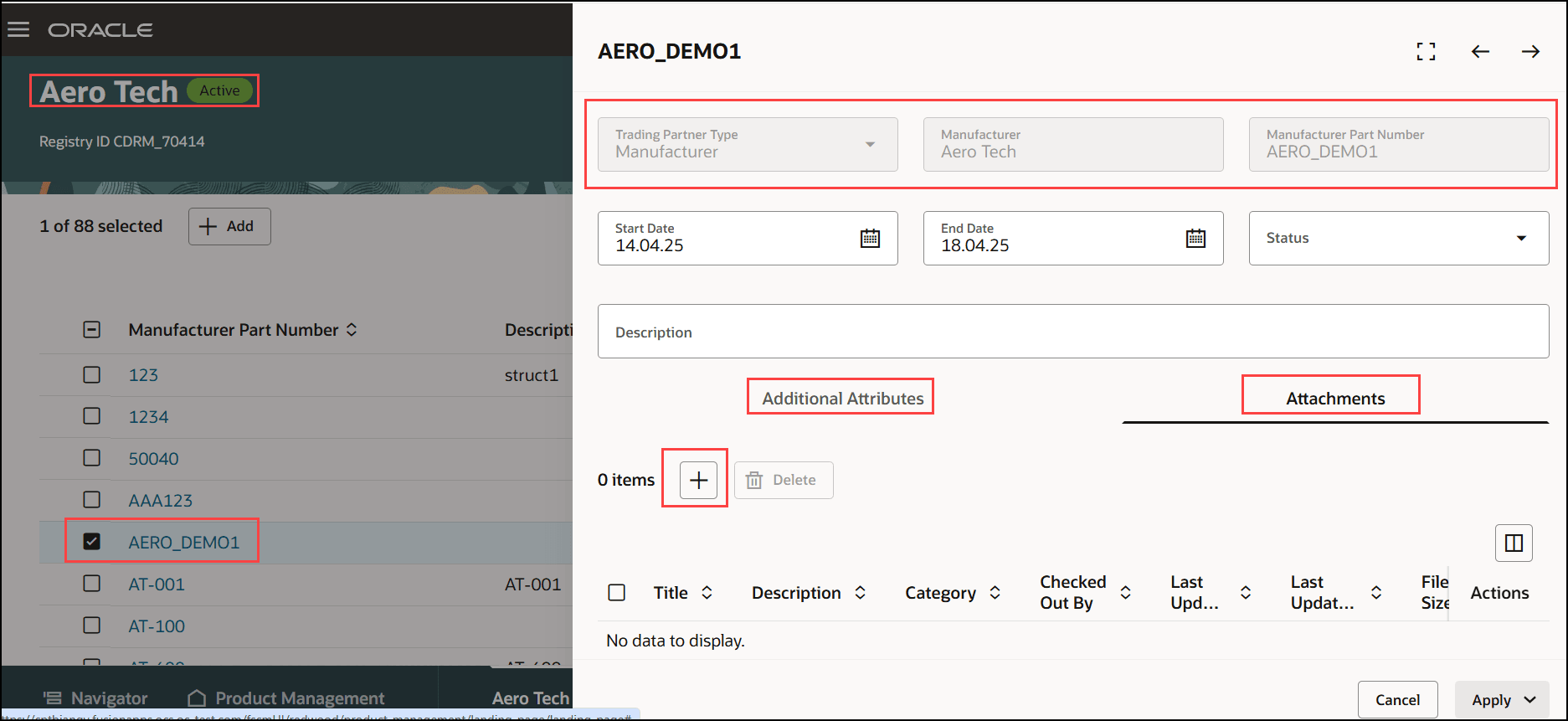Click the Delete attachment button
The height and width of the screenshot is (721, 1568).
coord(784,480)
